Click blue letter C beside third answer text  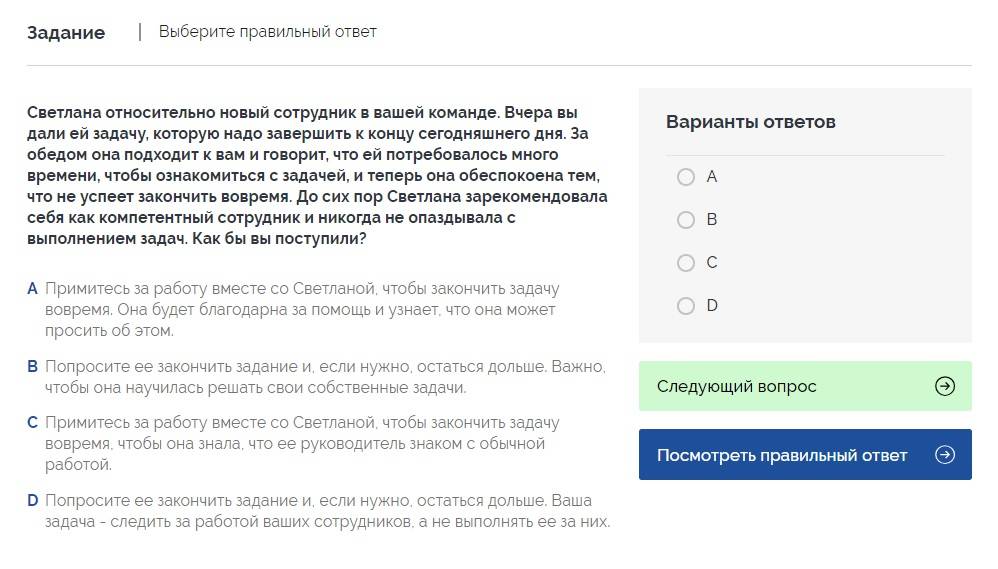[x=33, y=423]
